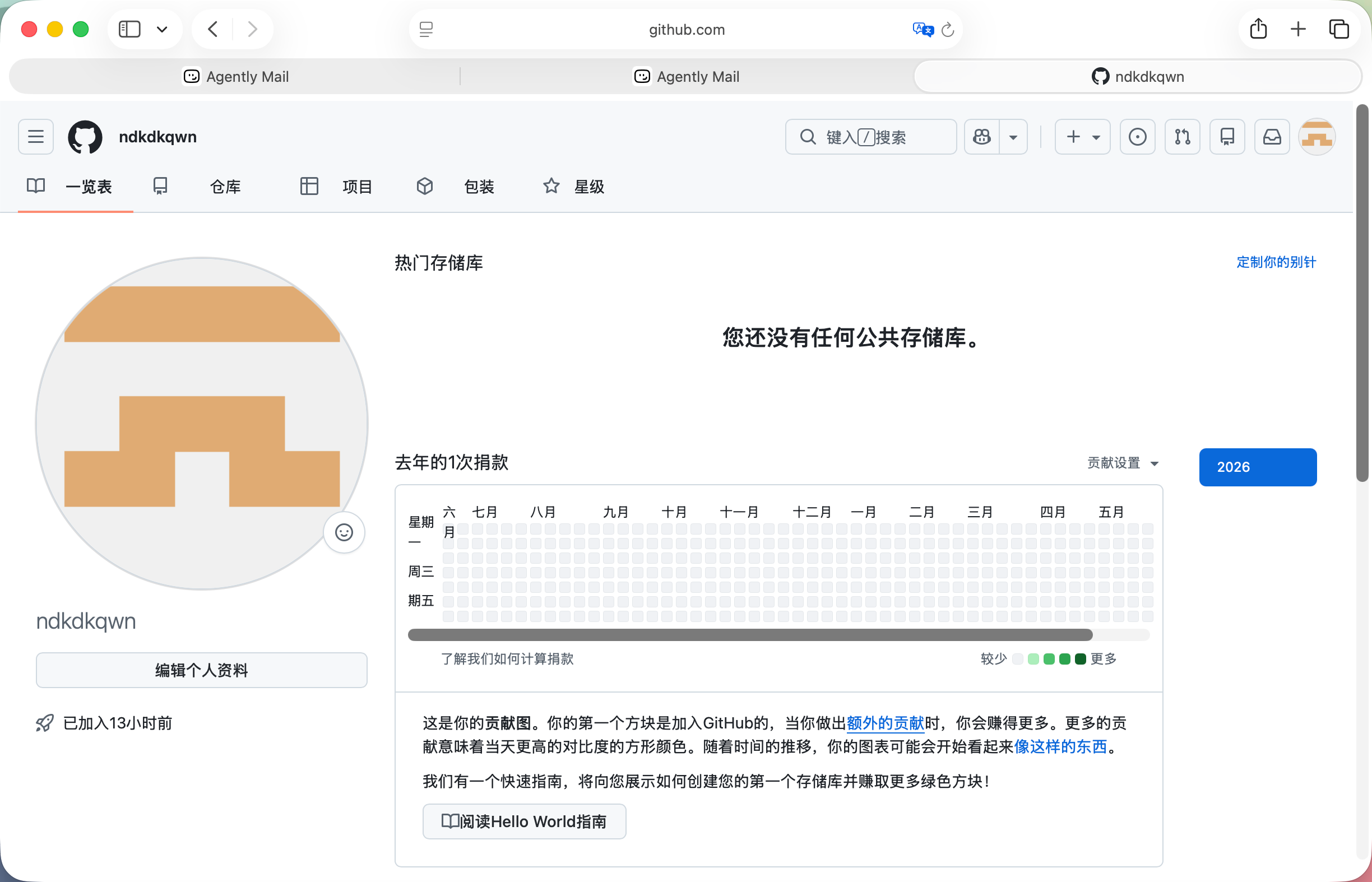The height and width of the screenshot is (882, 1372).
Task: Click the rocket icon beside 已加入13小时前
Action: [x=45, y=723]
